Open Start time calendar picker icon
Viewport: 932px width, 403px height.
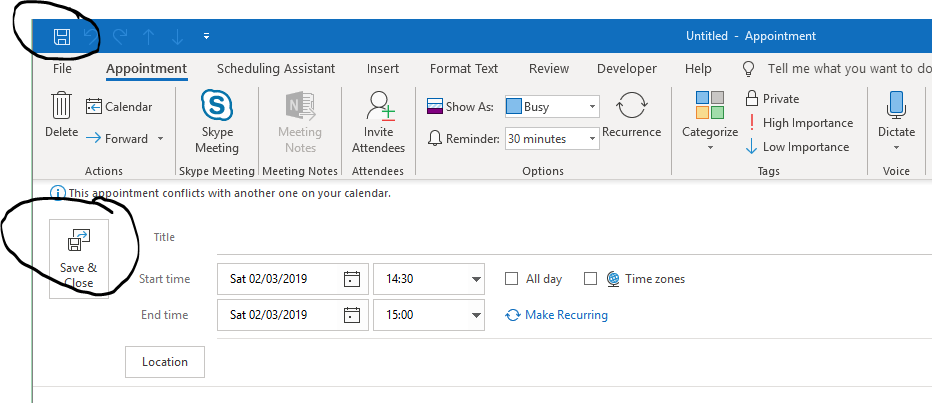pos(352,279)
